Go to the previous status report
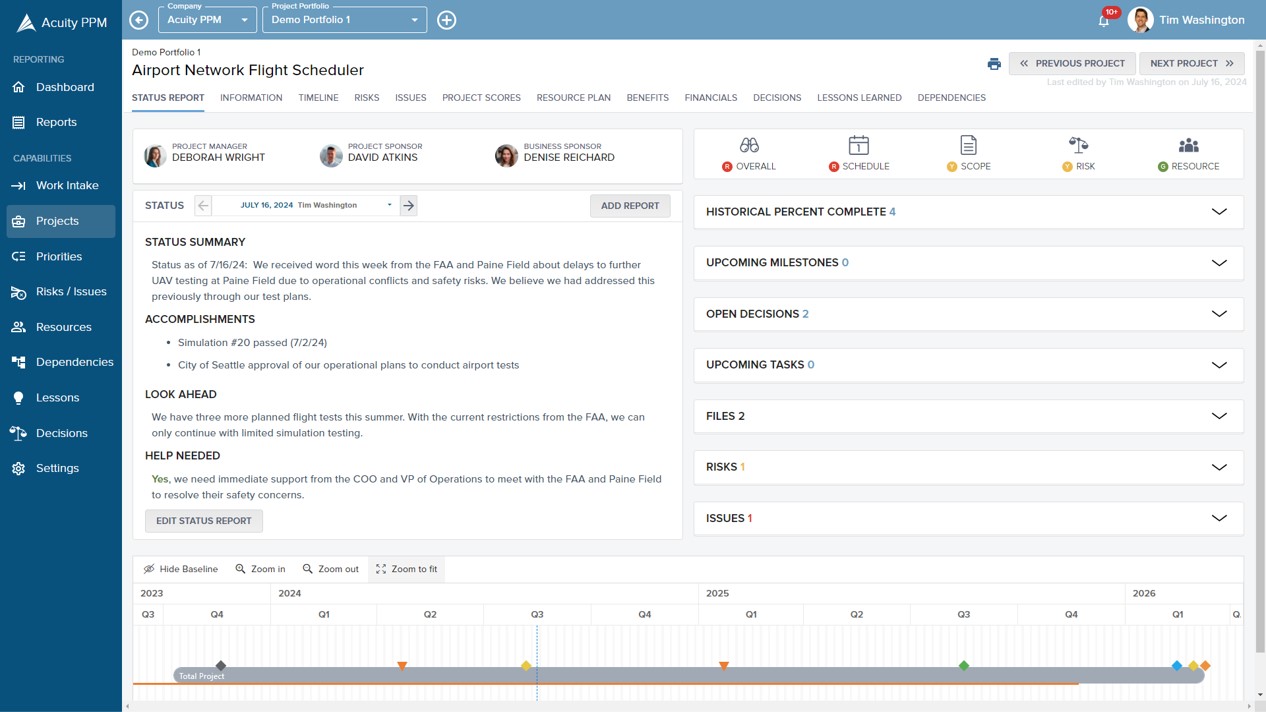Viewport: 1266px width, 712px height. coord(203,205)
